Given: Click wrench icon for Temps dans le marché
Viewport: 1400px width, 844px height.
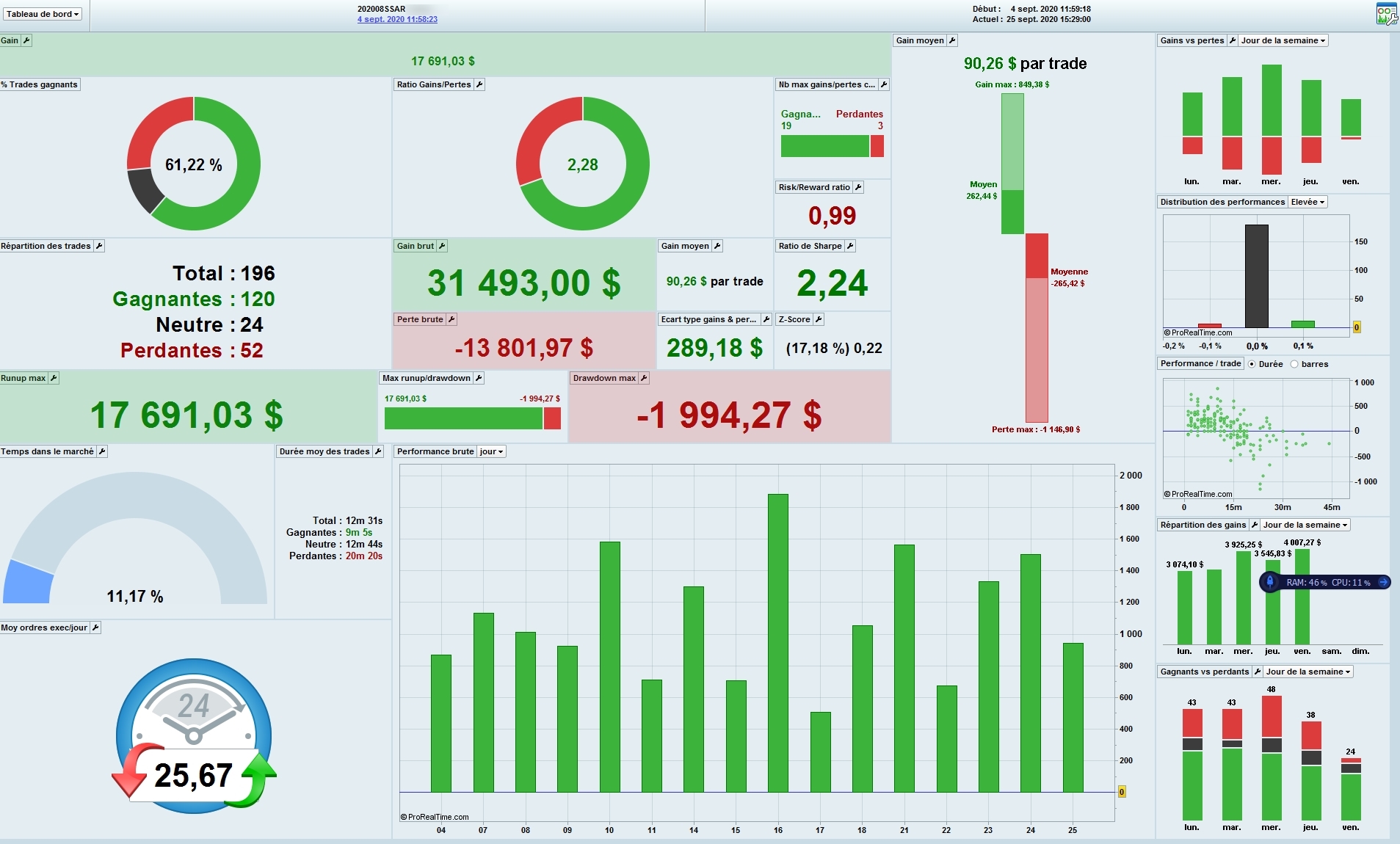Looking at the screenshot, I should (102, 451).
